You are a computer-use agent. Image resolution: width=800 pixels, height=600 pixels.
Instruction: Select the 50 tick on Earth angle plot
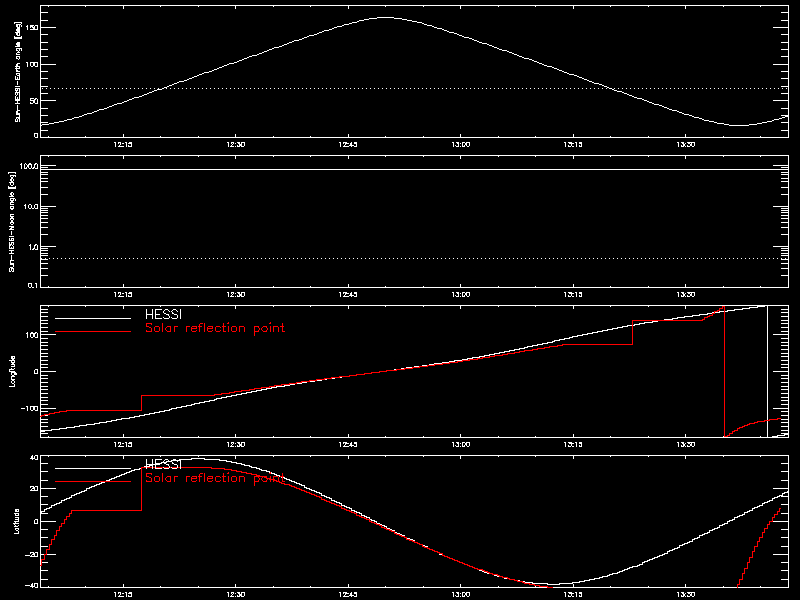pyautogui.click(x=34, y=101)
